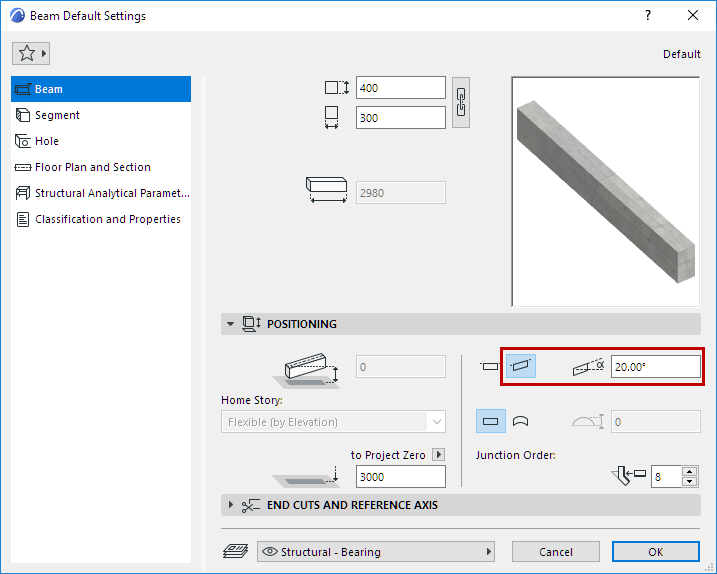The width and height of the screenshot is (717, 574).
Task: Click the disabled length field showing 2980
Action: click(x=401, y=193)
